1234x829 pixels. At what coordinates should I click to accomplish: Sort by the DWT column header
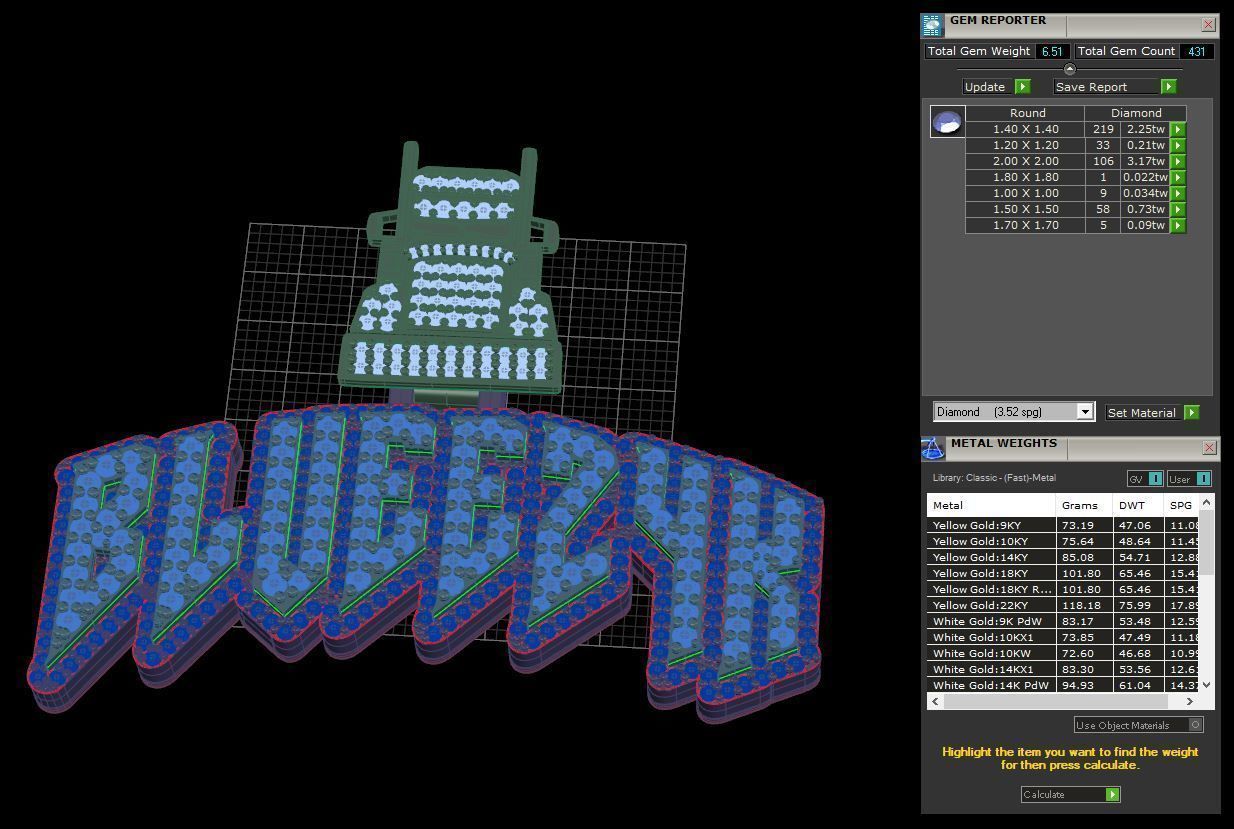[1138, 505]
